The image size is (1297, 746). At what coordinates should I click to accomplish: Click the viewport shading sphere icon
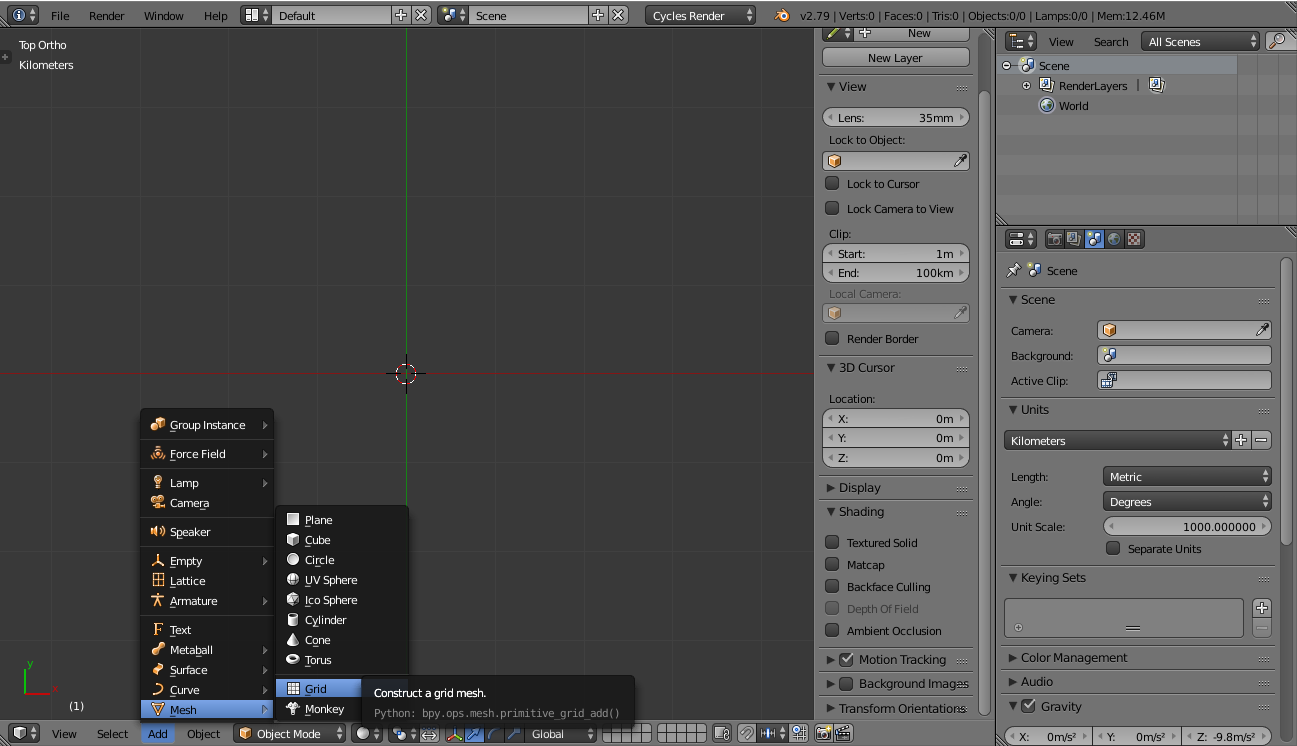[x=367, y=733]
